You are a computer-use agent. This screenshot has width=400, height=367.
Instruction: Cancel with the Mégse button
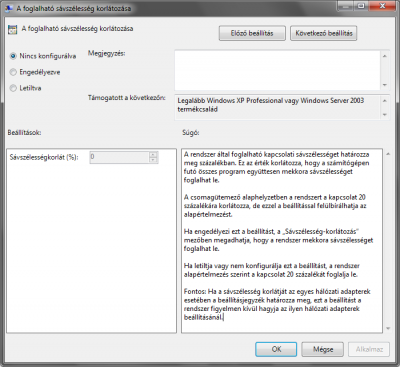point(322,349)
